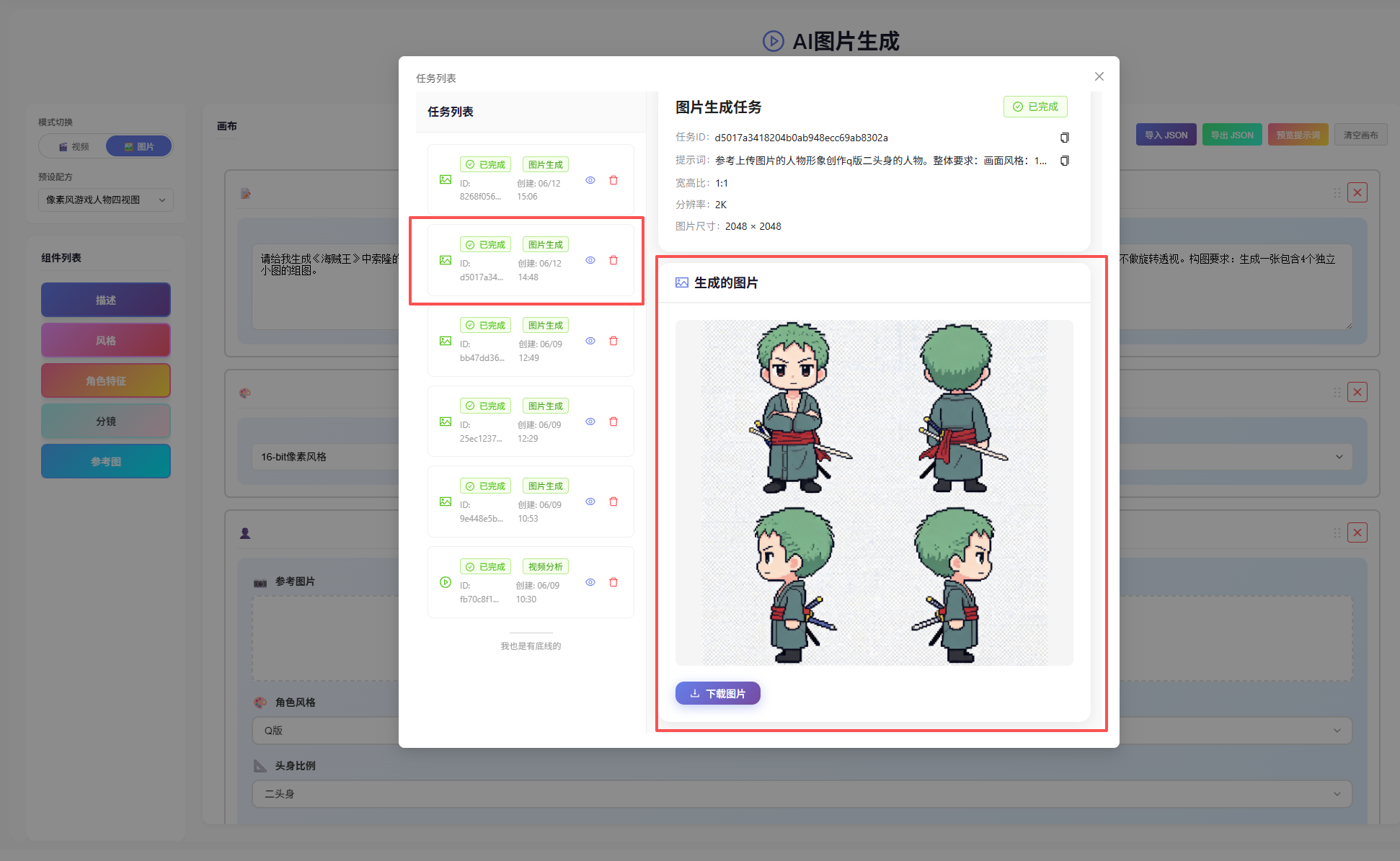Click the AI图片生成 play logo icon

(x=774, y=41)
